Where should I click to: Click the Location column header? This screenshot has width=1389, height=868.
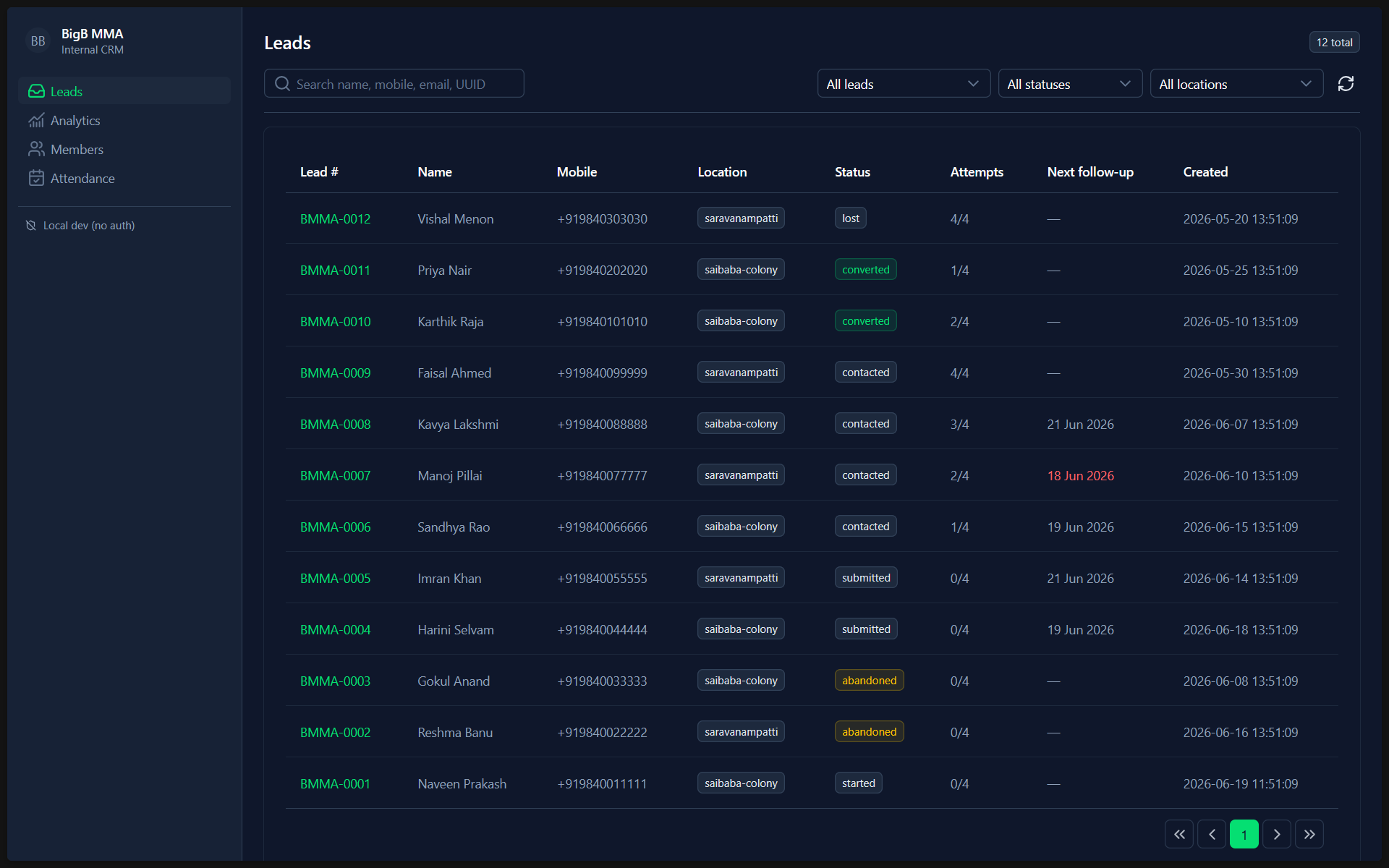[x=722, y=171]
